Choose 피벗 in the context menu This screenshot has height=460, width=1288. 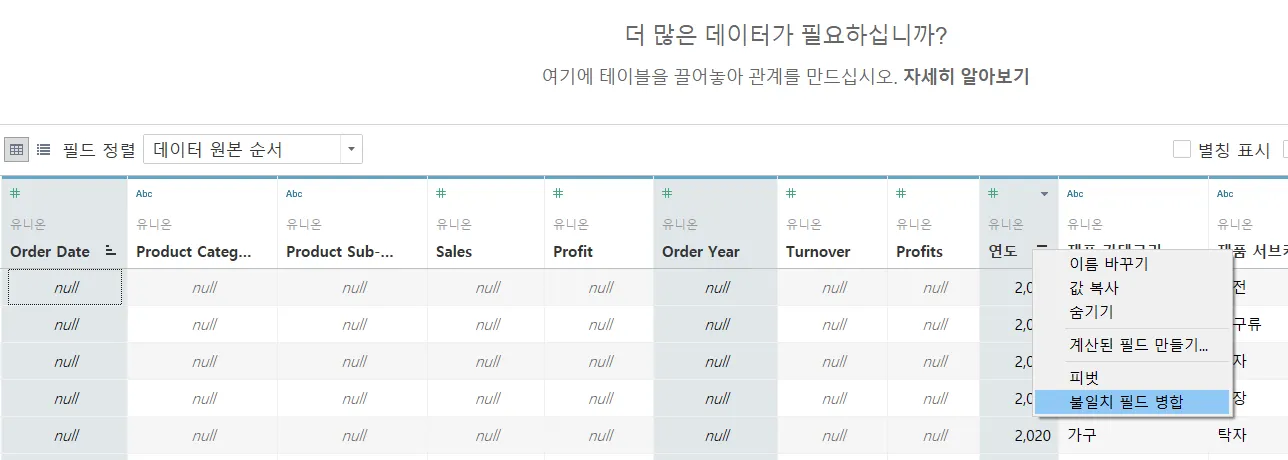click(1084, 378)
